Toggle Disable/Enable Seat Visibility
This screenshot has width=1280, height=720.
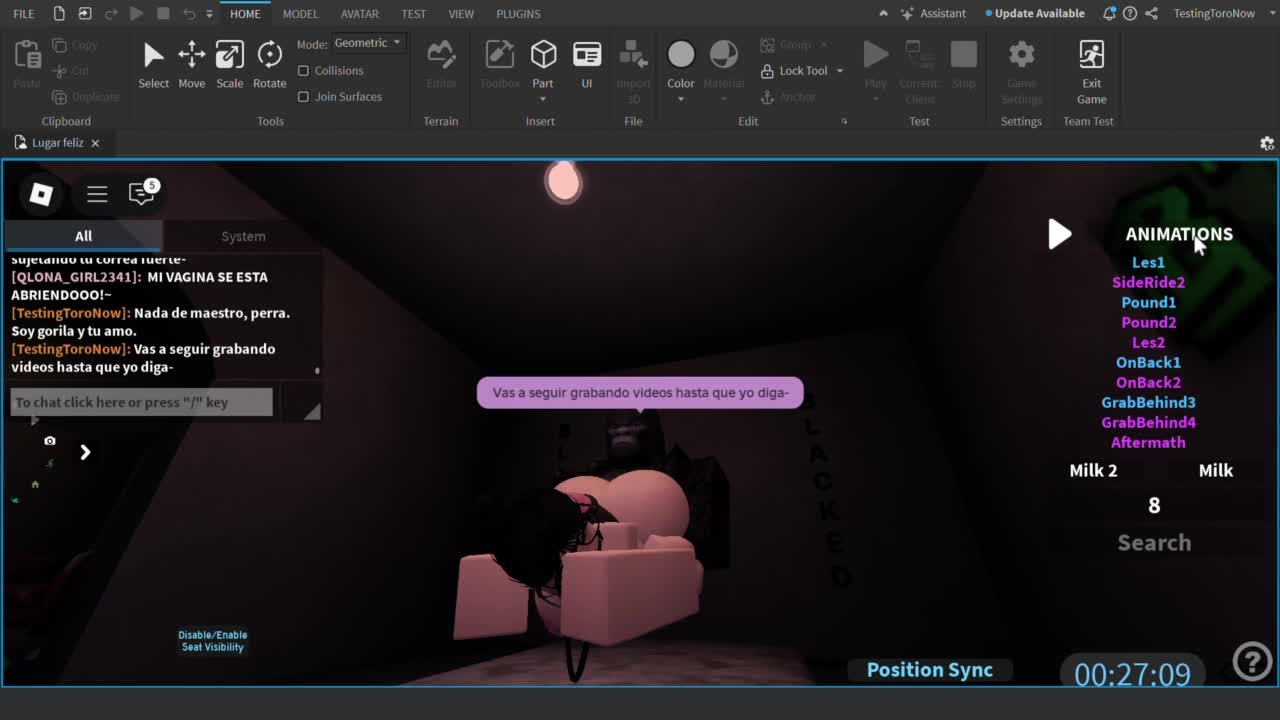(x=212, y=641)
